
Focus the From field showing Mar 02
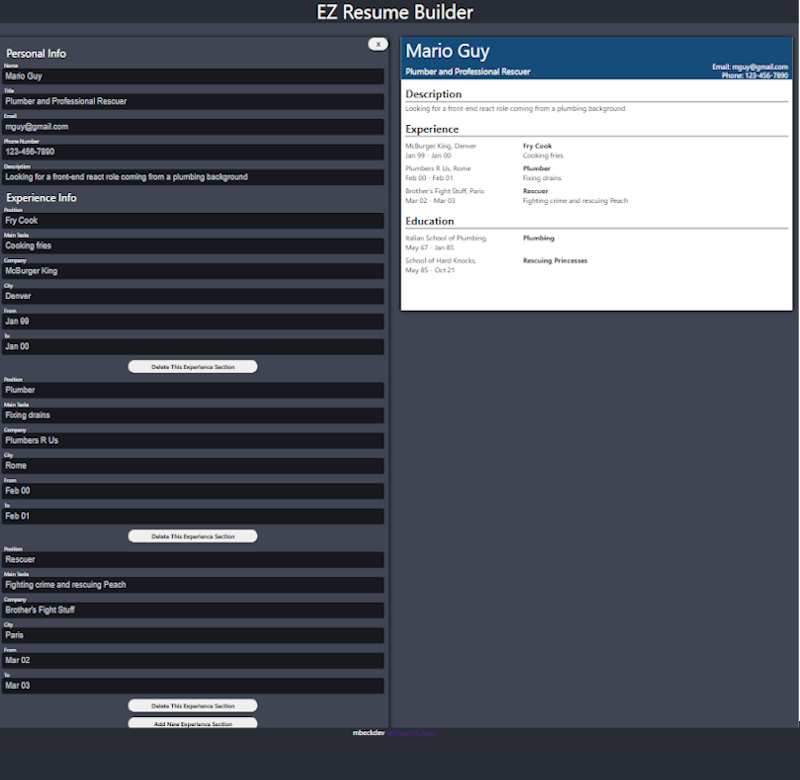coord(193,661)
